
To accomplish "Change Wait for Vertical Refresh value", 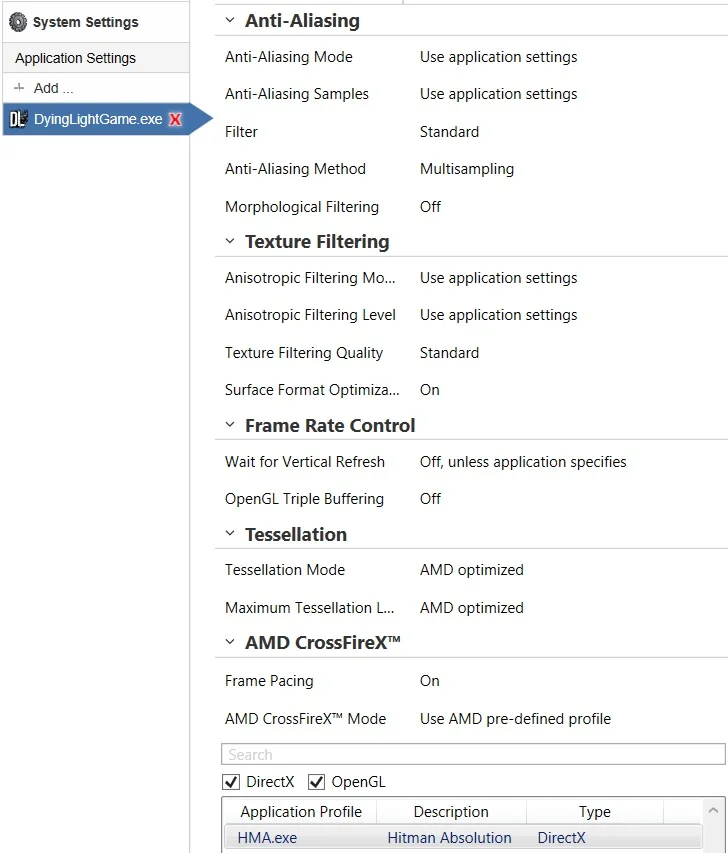I will click(523, 462).
